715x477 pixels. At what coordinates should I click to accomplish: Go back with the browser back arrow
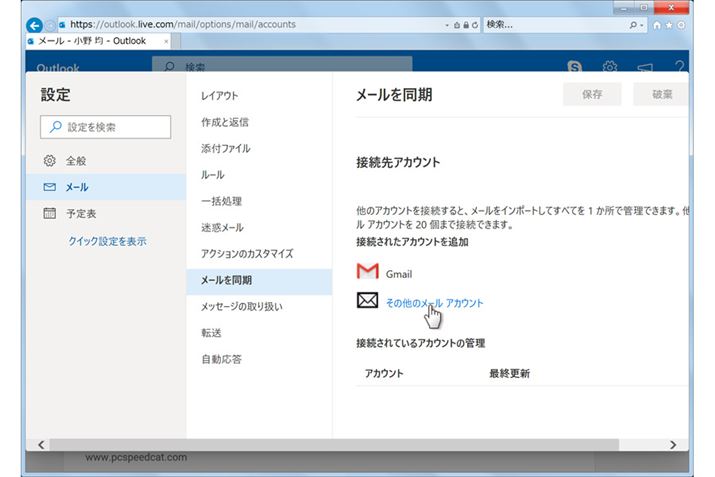pyautogui.click(x=35, y=24)
